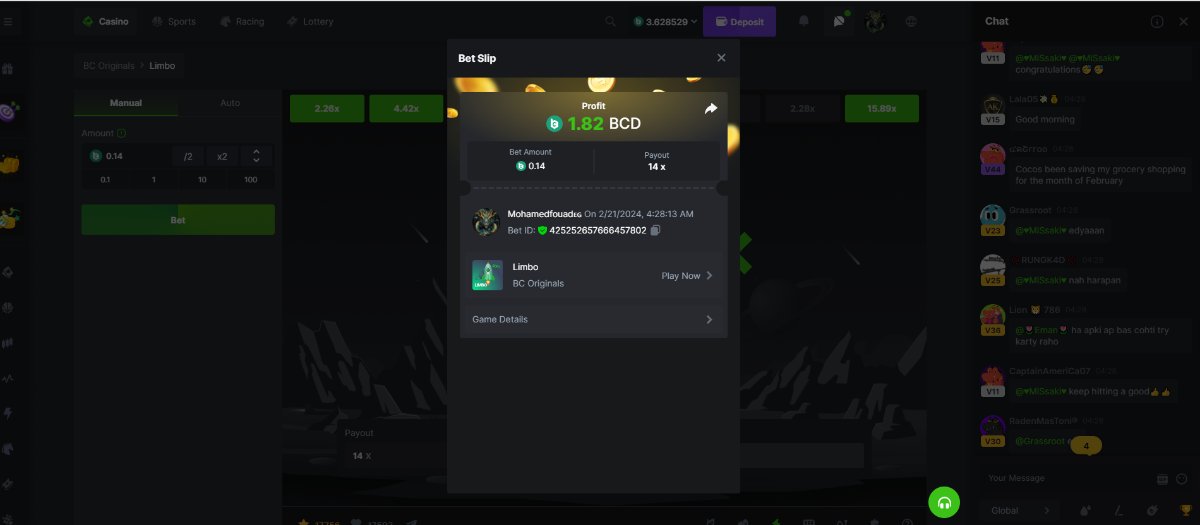Expand Game Details section
The height and width of the screenshot is (525, 1200).
(x=593, y=320)
